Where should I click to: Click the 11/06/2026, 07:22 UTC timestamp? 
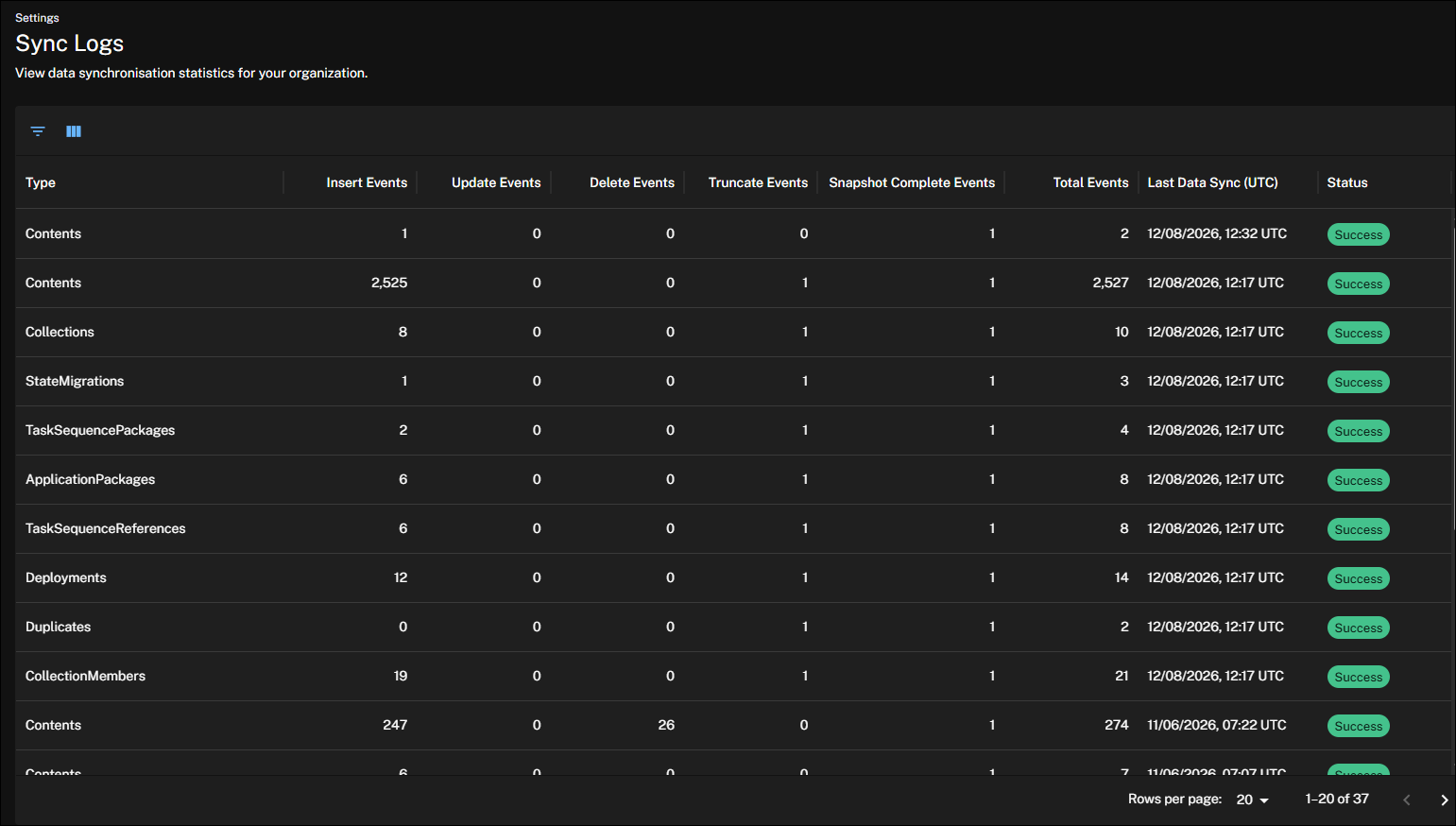pyautogui.click(x=1217, y=725)
